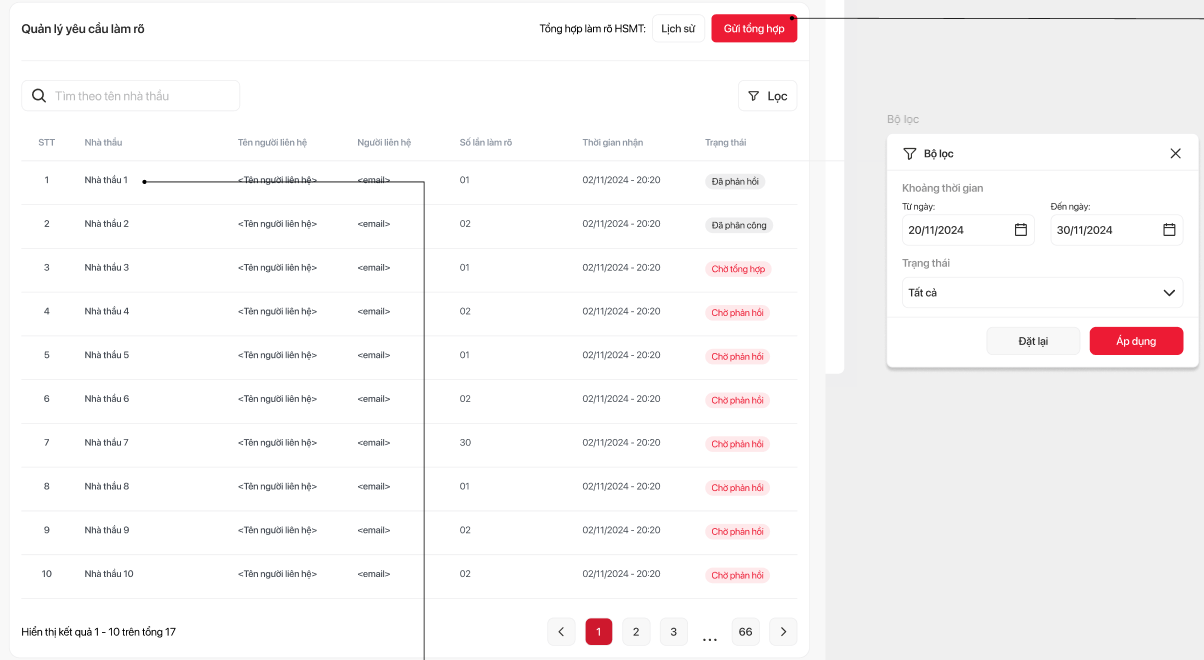Select page 3 in pagination
This screenshot has height=660, width=1204.
[x=674, y=632]
